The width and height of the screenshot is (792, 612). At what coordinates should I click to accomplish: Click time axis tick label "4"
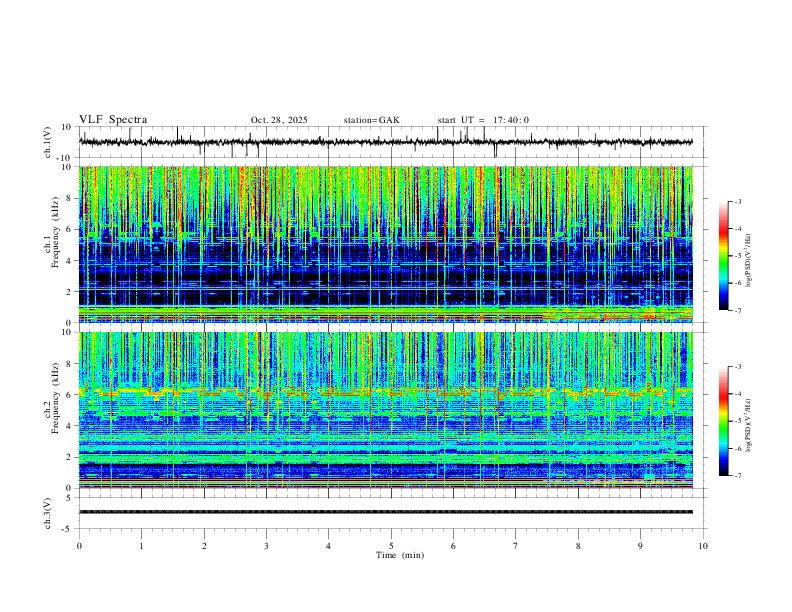click(329, 546)
